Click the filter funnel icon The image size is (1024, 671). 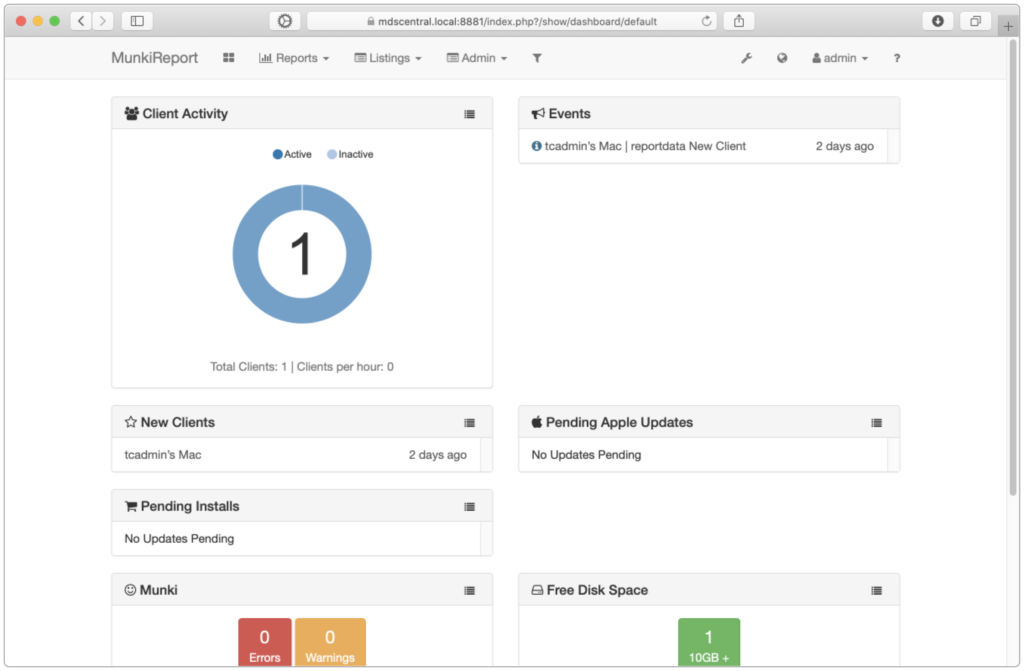tap(537, 58)
